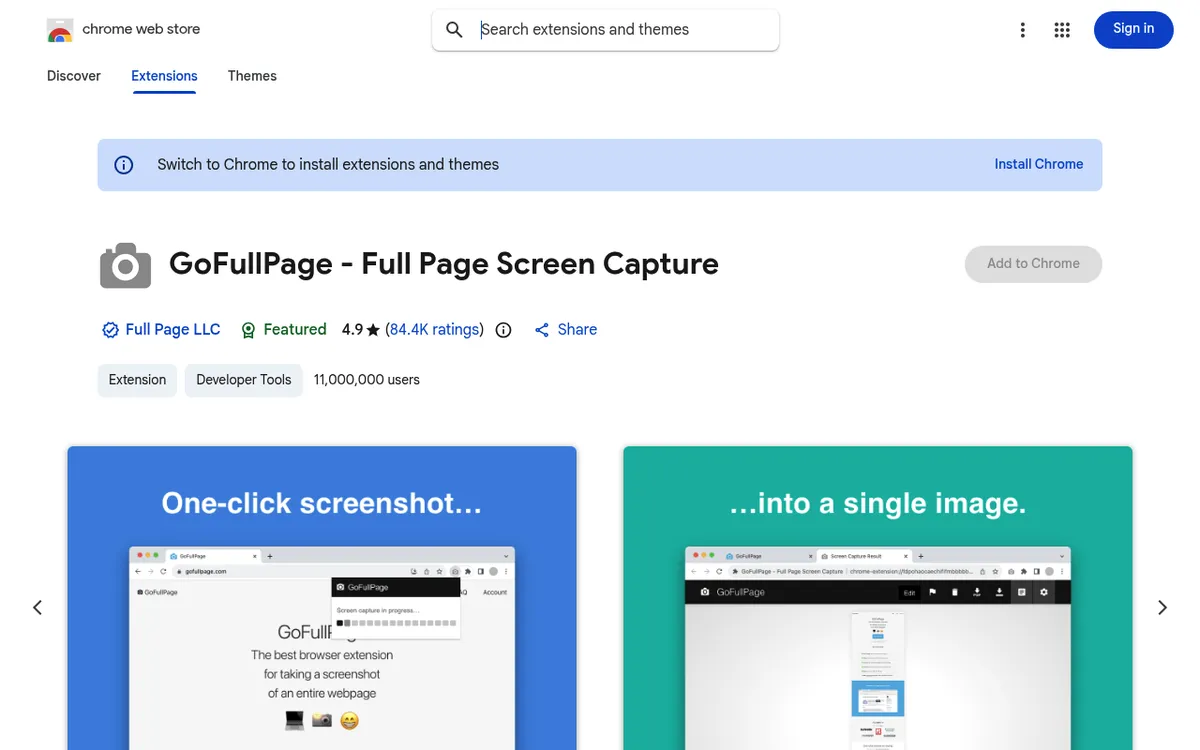
Task: Click the 4.9 rating value
Action: click(x=352, y=330)
